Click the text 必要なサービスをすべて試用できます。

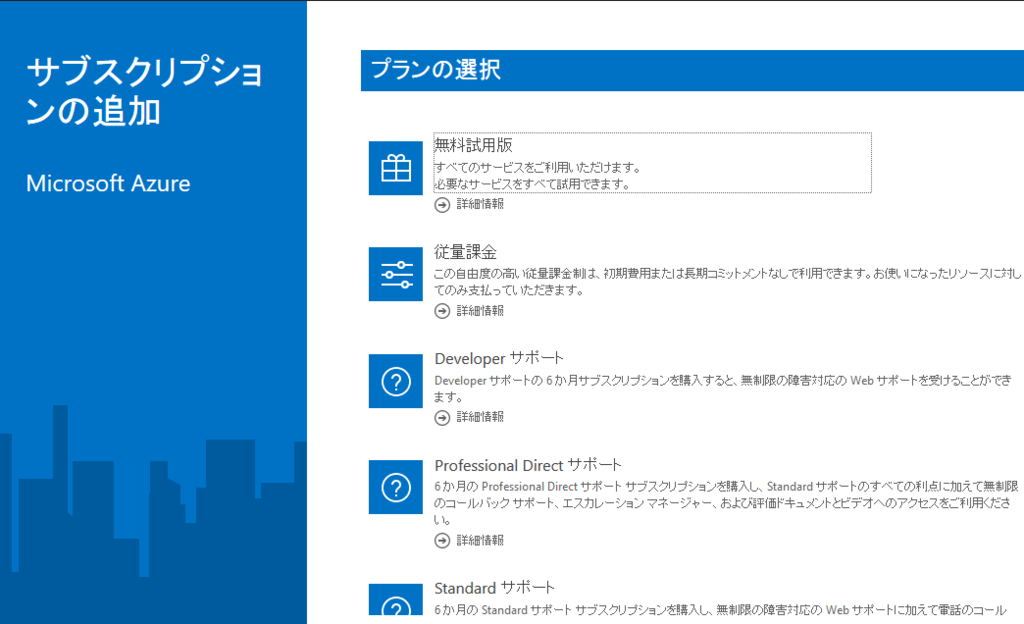533,184
